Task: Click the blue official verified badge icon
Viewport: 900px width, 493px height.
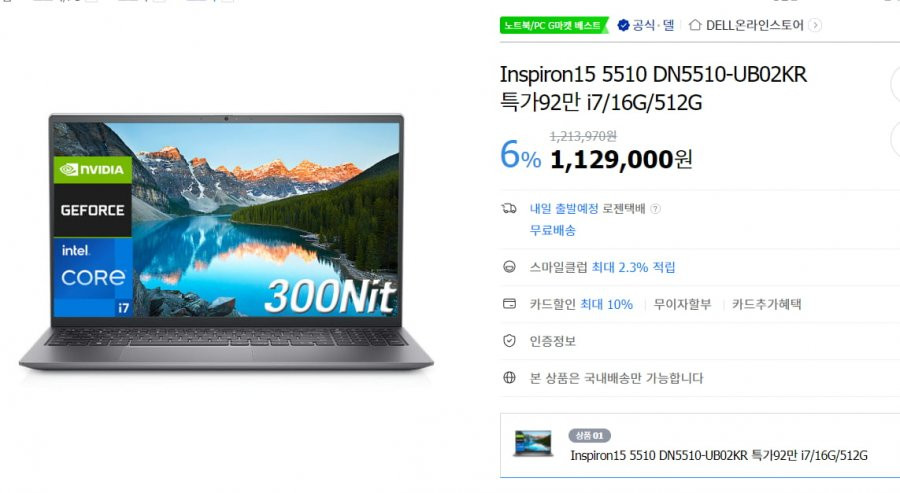Action: 623,25
